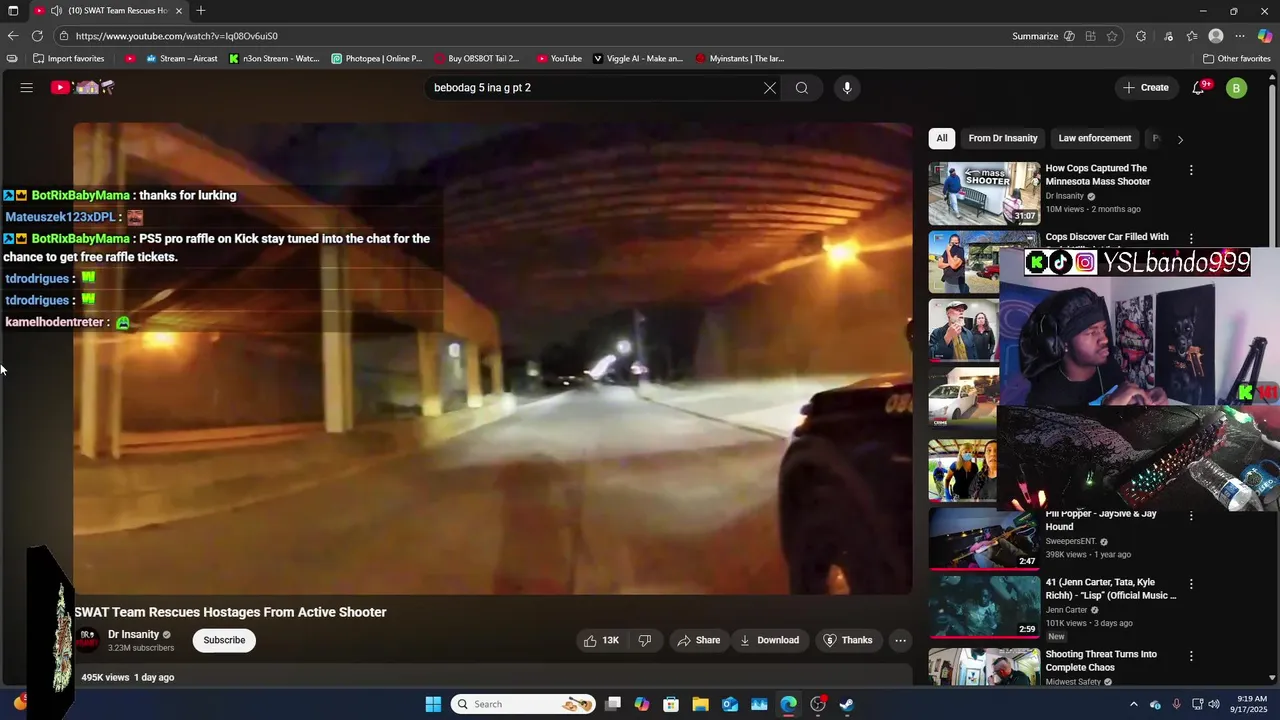
Task: Dislike the video with the thumbs-down
Action: coord(645,640)
